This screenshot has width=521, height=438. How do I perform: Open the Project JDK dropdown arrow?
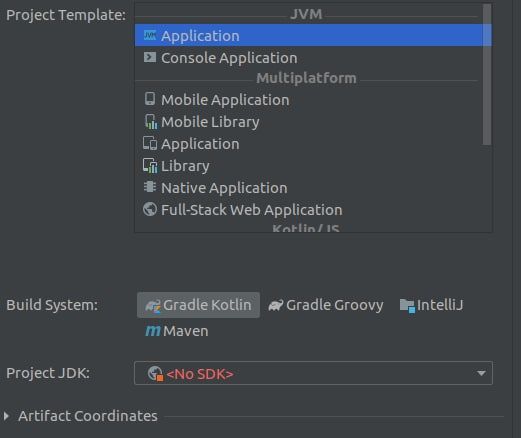tap(481, 373)
